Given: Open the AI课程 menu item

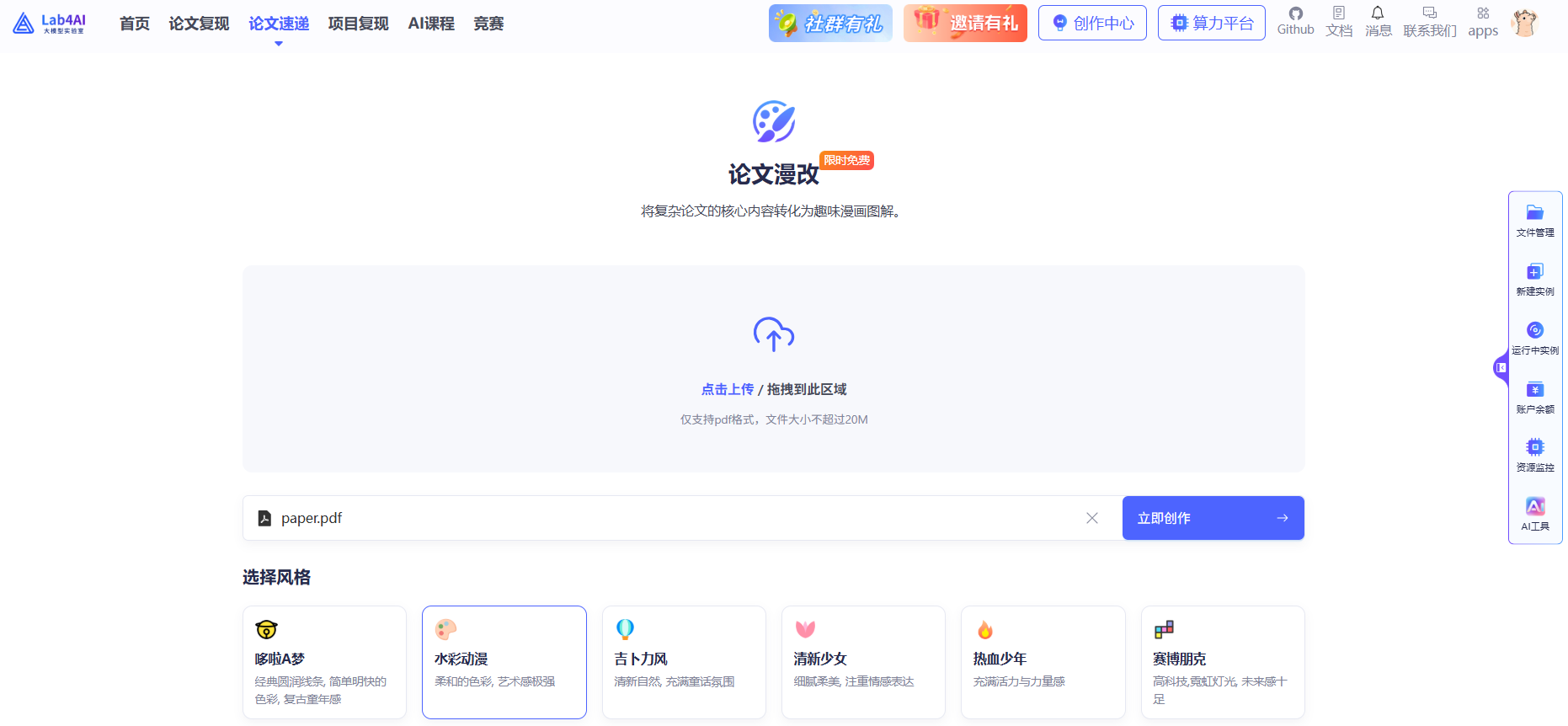Looking at the screenshot, I should tap(431, 24).
